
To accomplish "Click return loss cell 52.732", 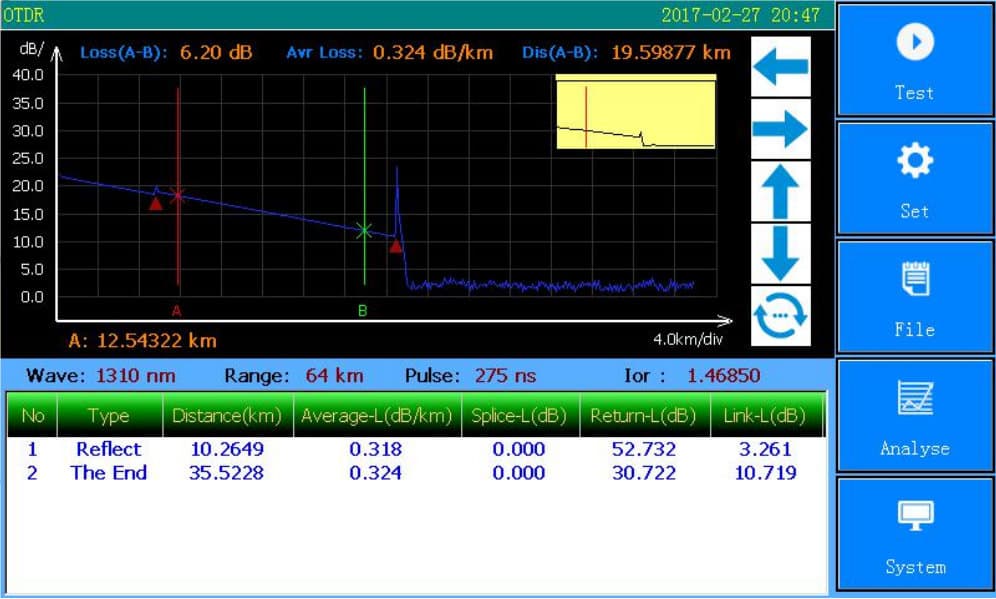I will [x=643, y=449].
